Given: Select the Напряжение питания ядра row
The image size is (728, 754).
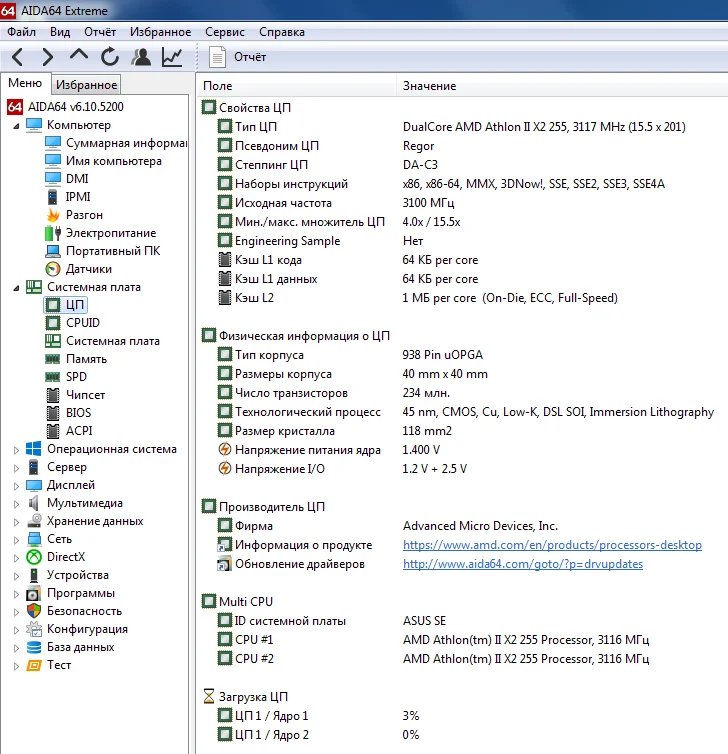Looking at the screenshot, I should point(462,450).
